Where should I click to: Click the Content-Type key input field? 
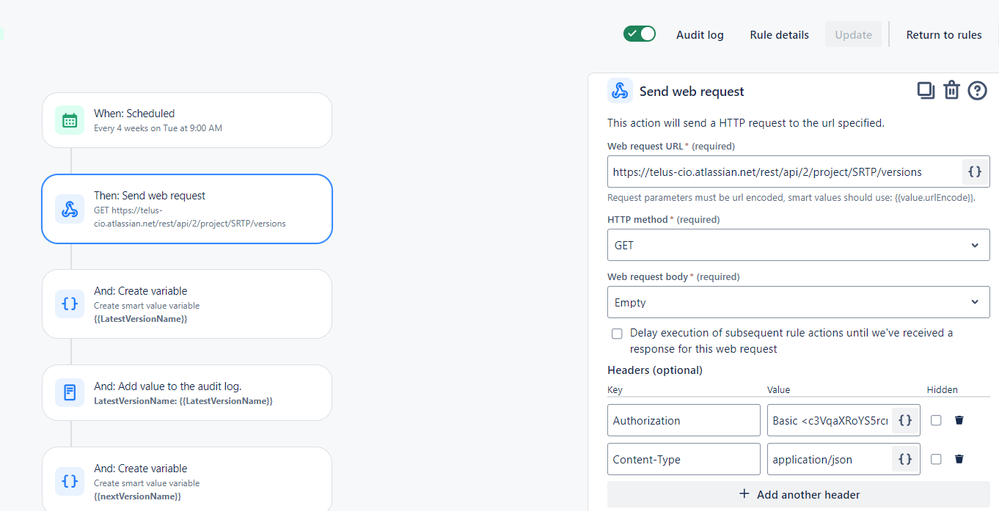point(683,459)
